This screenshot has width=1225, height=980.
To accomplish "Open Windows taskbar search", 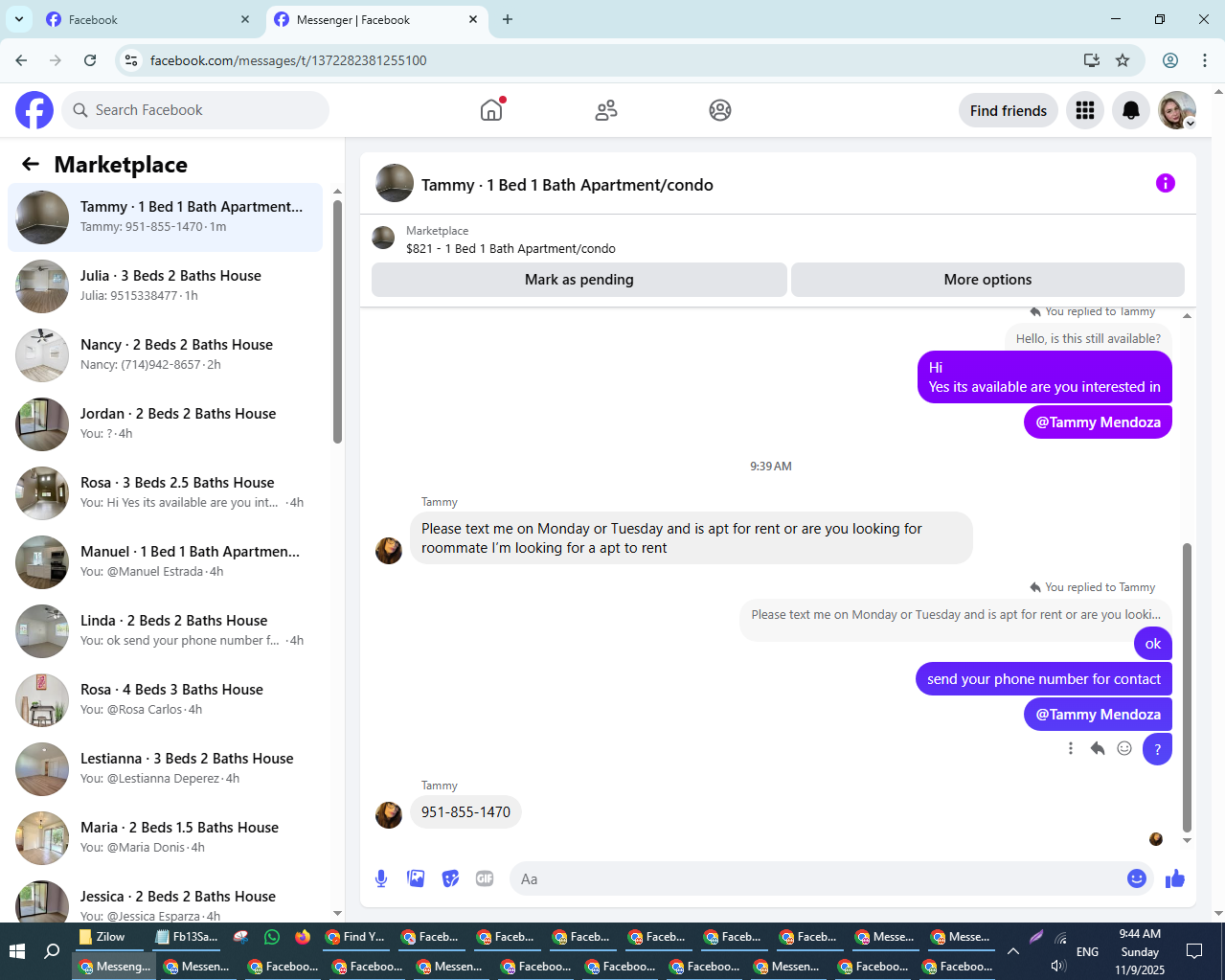I will (x=53, y=951).
